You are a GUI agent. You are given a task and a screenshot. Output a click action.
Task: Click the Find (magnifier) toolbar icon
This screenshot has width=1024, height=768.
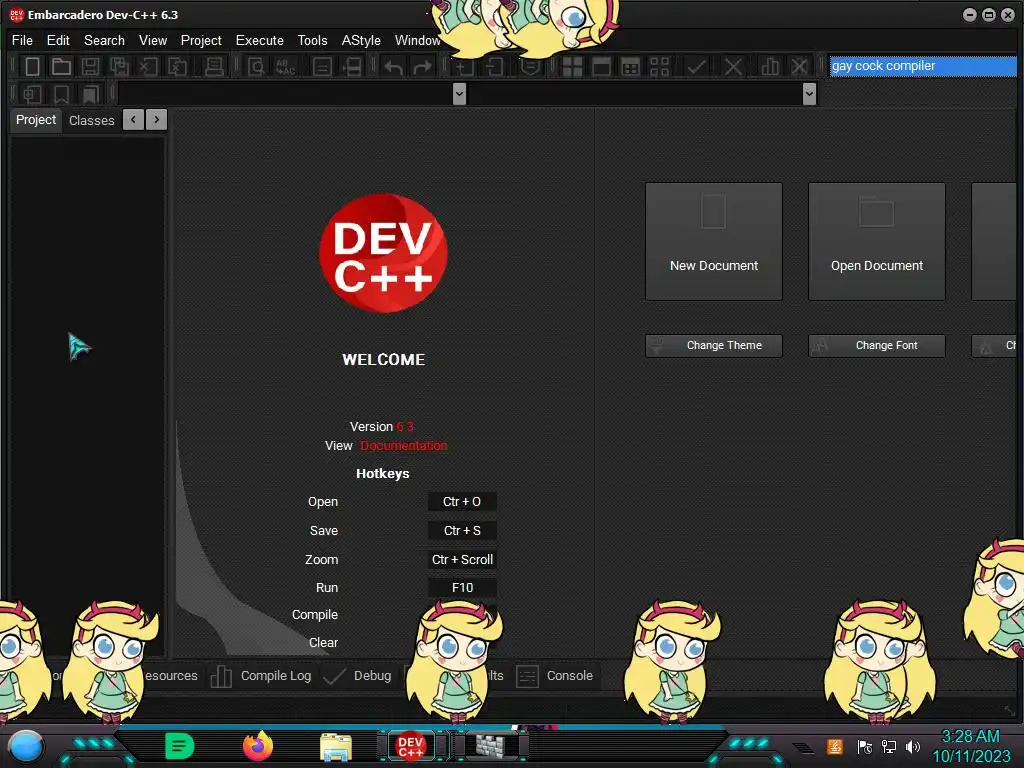pyautogui.click(x=256, y=66)
